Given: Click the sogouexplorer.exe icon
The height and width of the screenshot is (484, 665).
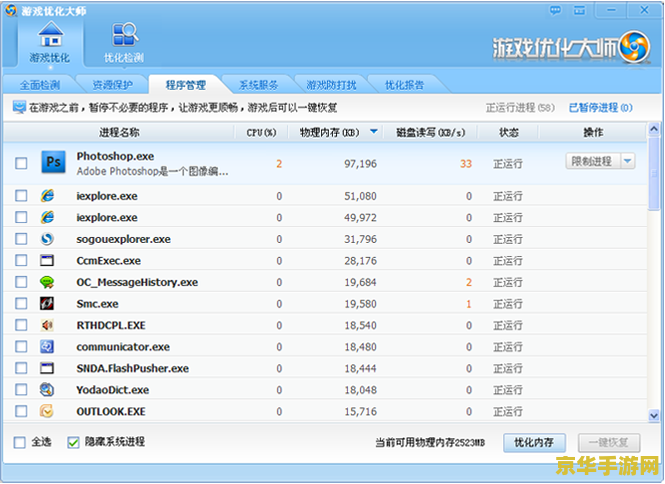Looking at the screenshot, I should [x=47, y=239].
